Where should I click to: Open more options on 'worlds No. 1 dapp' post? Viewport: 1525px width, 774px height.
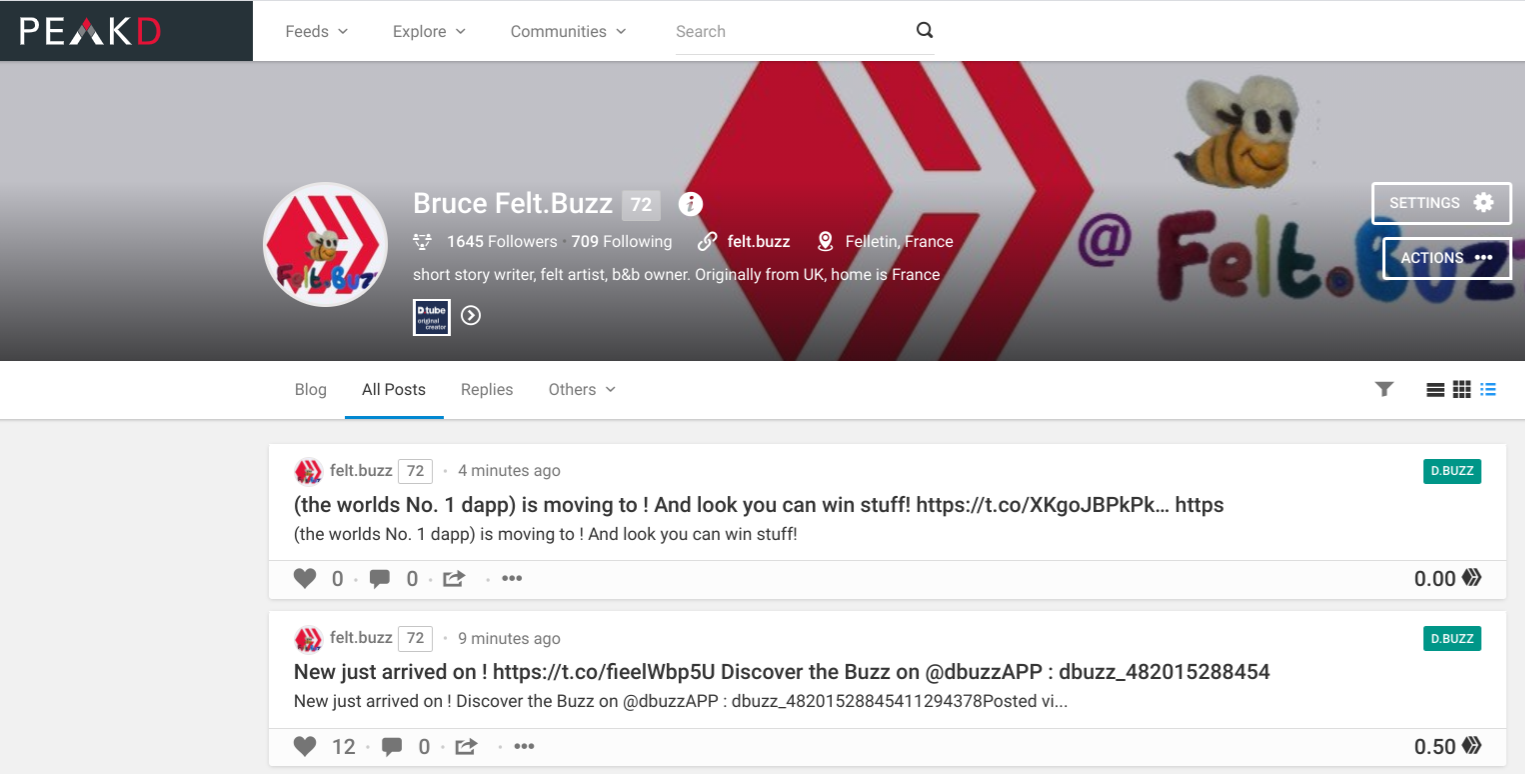tap(512, 578)
